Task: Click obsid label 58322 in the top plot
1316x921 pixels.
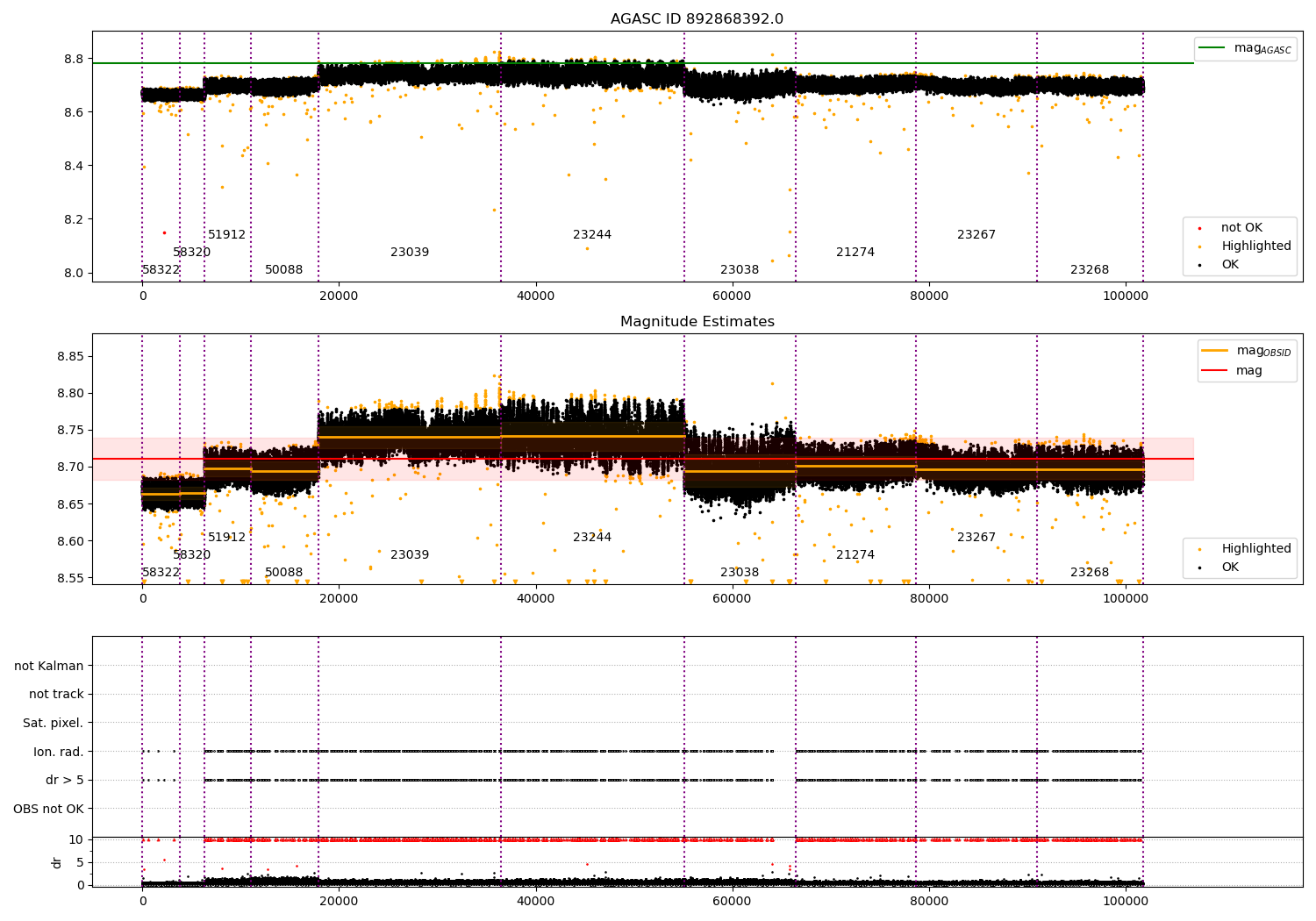Action: pos(161,270)
